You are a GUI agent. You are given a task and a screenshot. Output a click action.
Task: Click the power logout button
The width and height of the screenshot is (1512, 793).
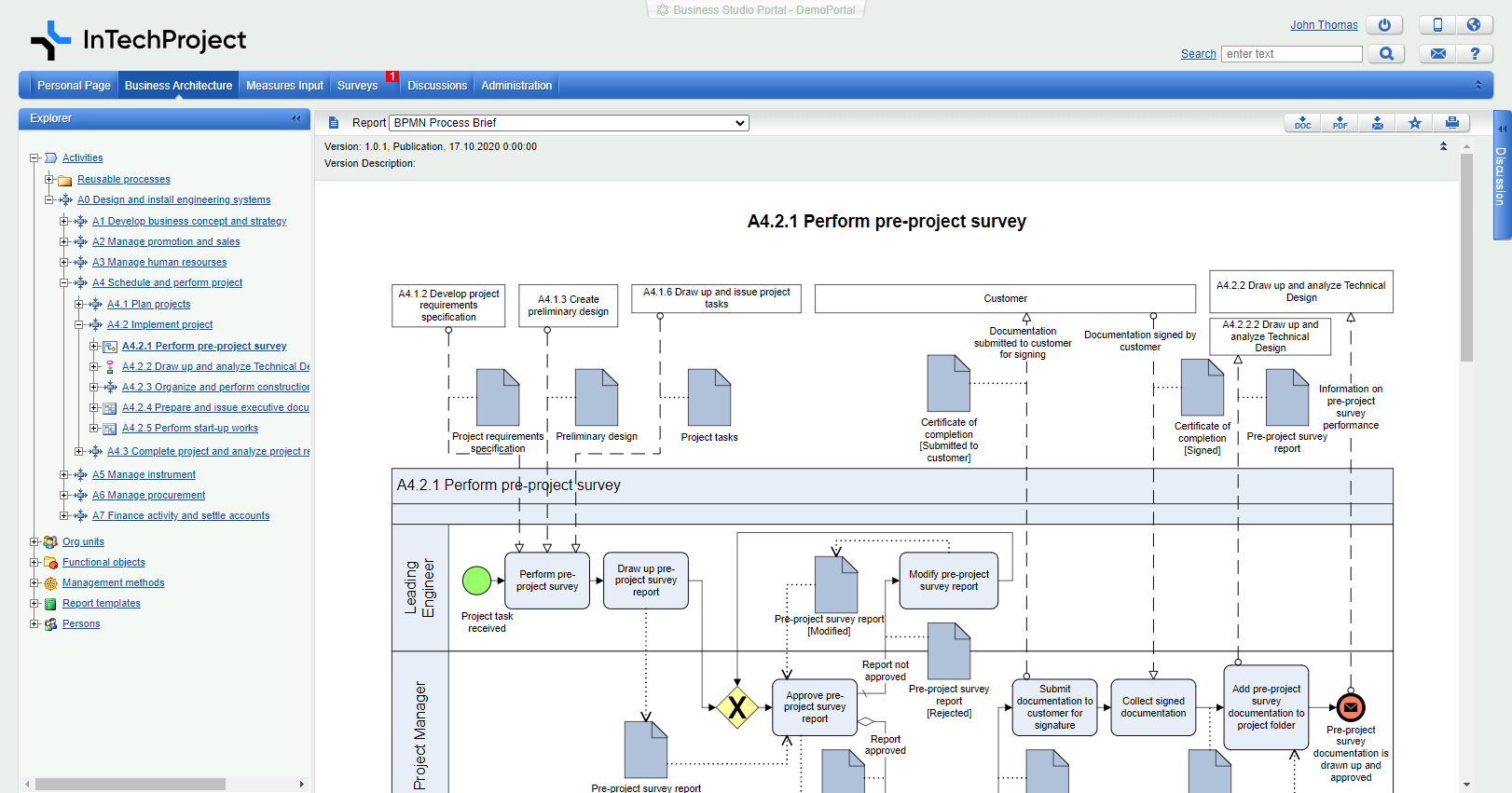pyautogui.click(x=1384, y=25)
